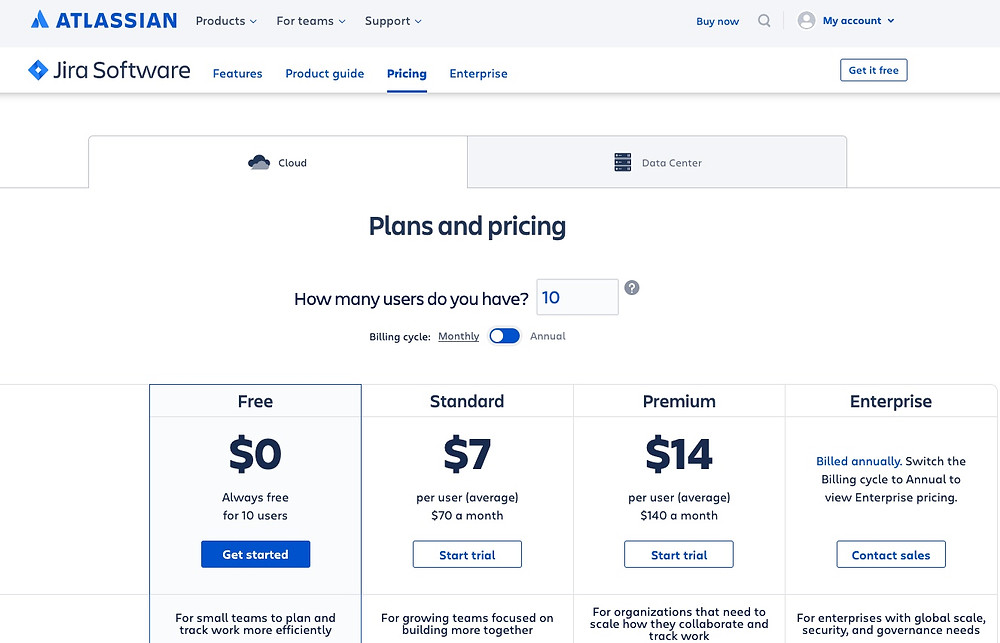Toggle the billing cycle switch

tap(504, 336)
